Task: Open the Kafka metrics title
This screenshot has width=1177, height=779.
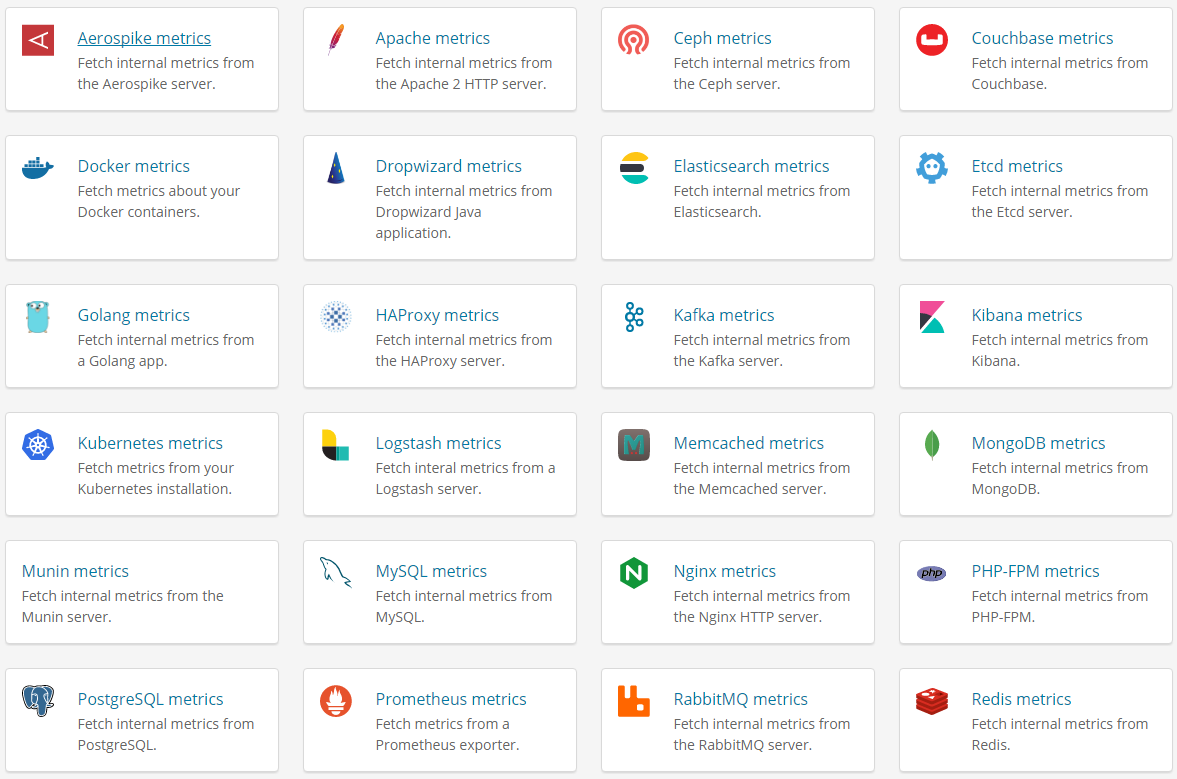Action: point(724,315)
